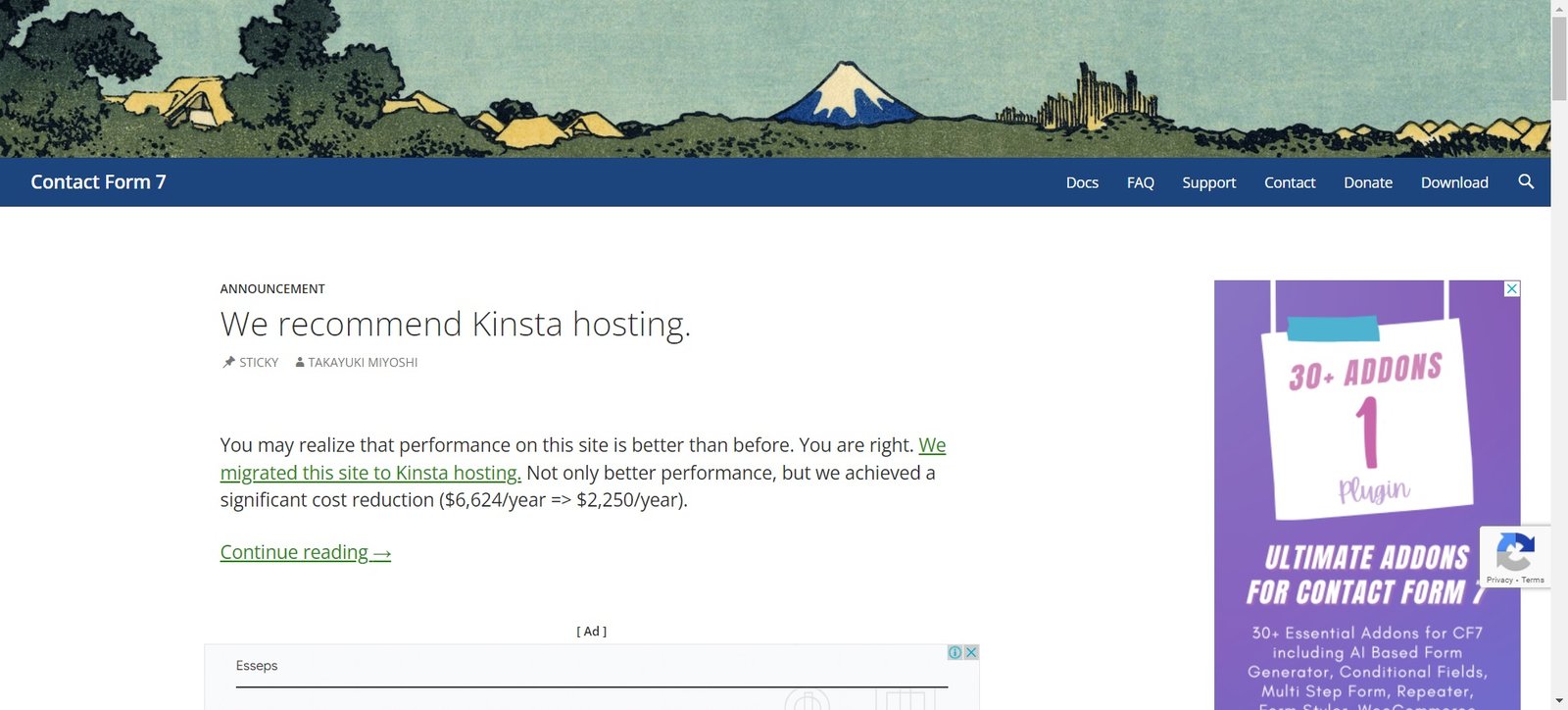The width and height of the screenshot is (1568, 710).
Task: Open the site search magnifier icon
Action: 1526,181
